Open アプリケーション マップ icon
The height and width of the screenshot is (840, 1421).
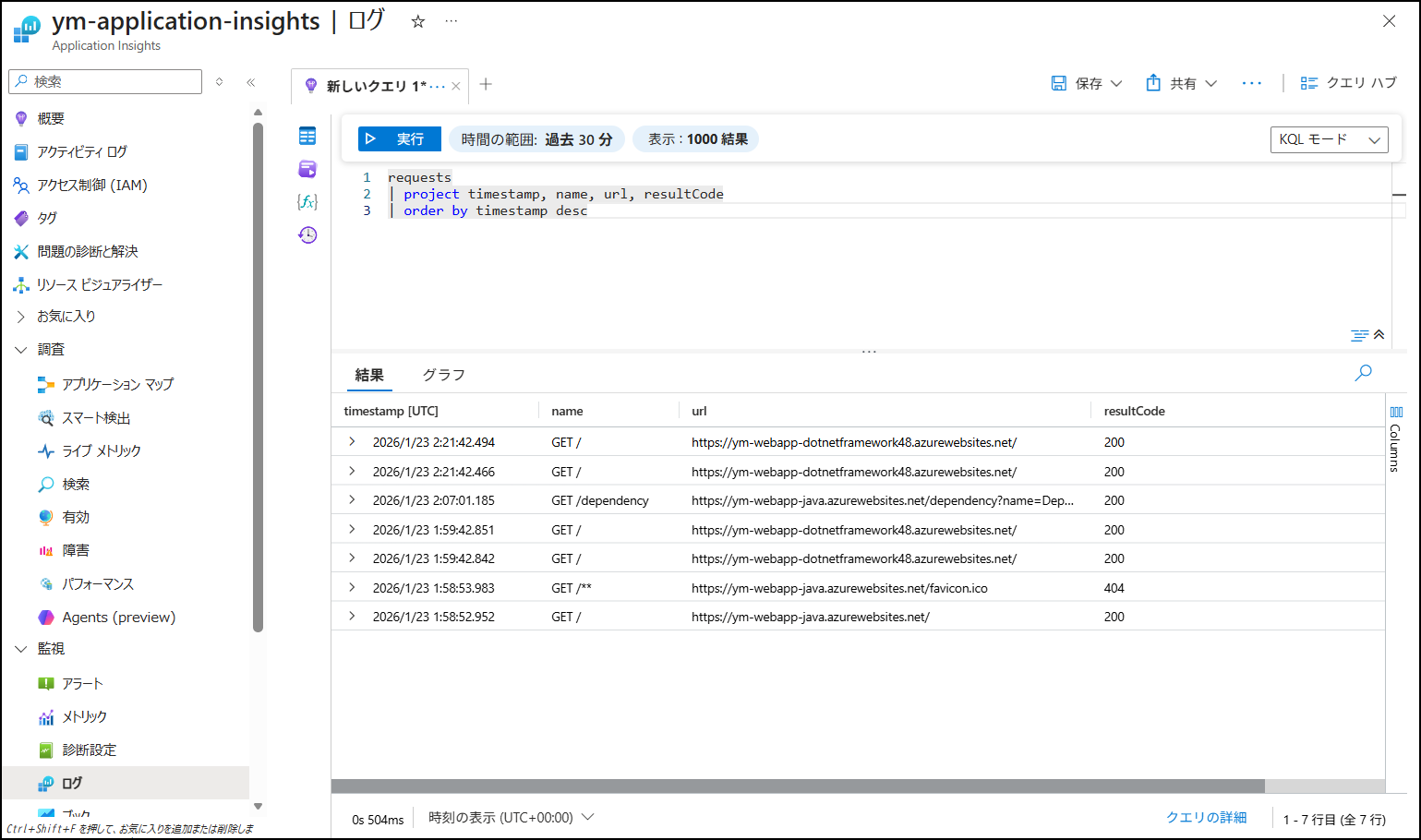tap(46, 384)
